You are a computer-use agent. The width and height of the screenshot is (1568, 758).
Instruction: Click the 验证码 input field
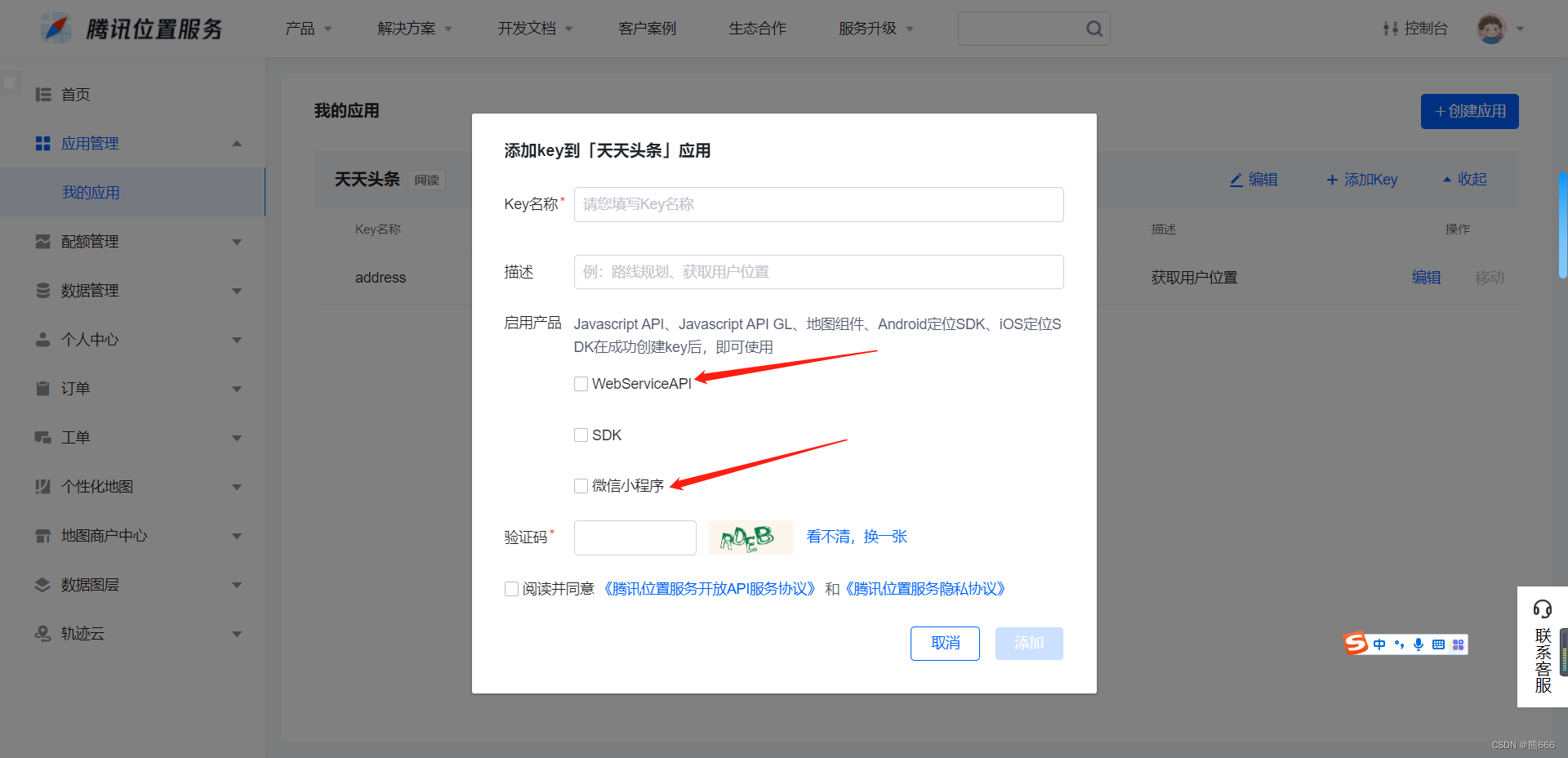click(x=635, y=537)
